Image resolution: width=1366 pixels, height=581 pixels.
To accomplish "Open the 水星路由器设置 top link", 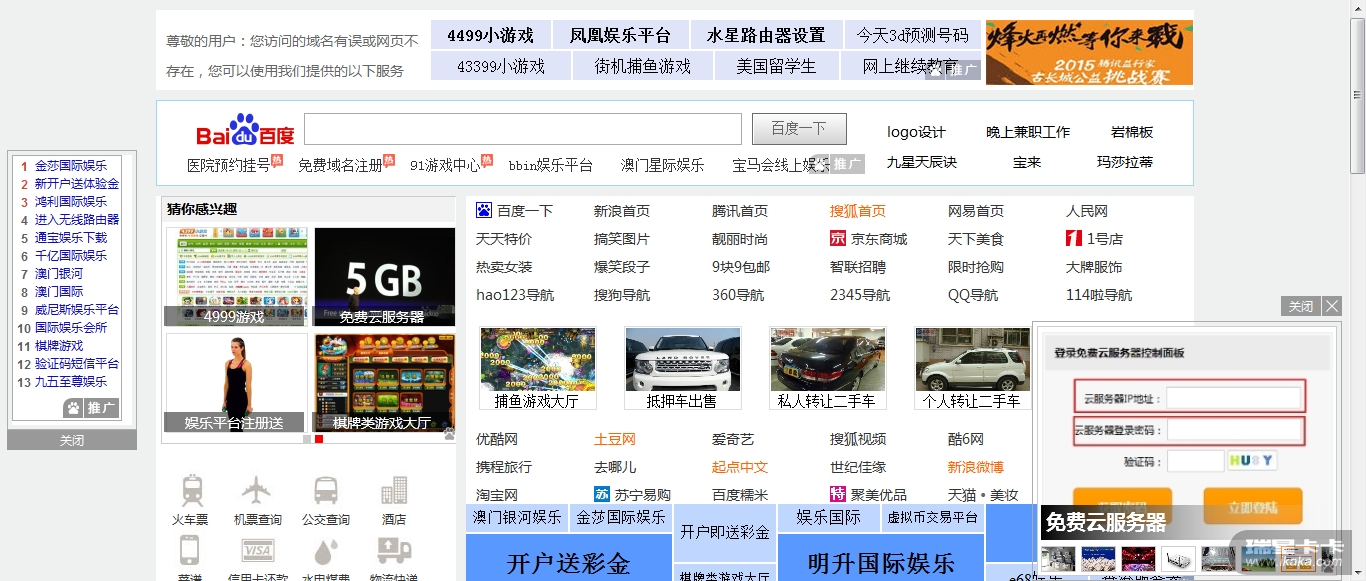I will click(x=766, y=35).
